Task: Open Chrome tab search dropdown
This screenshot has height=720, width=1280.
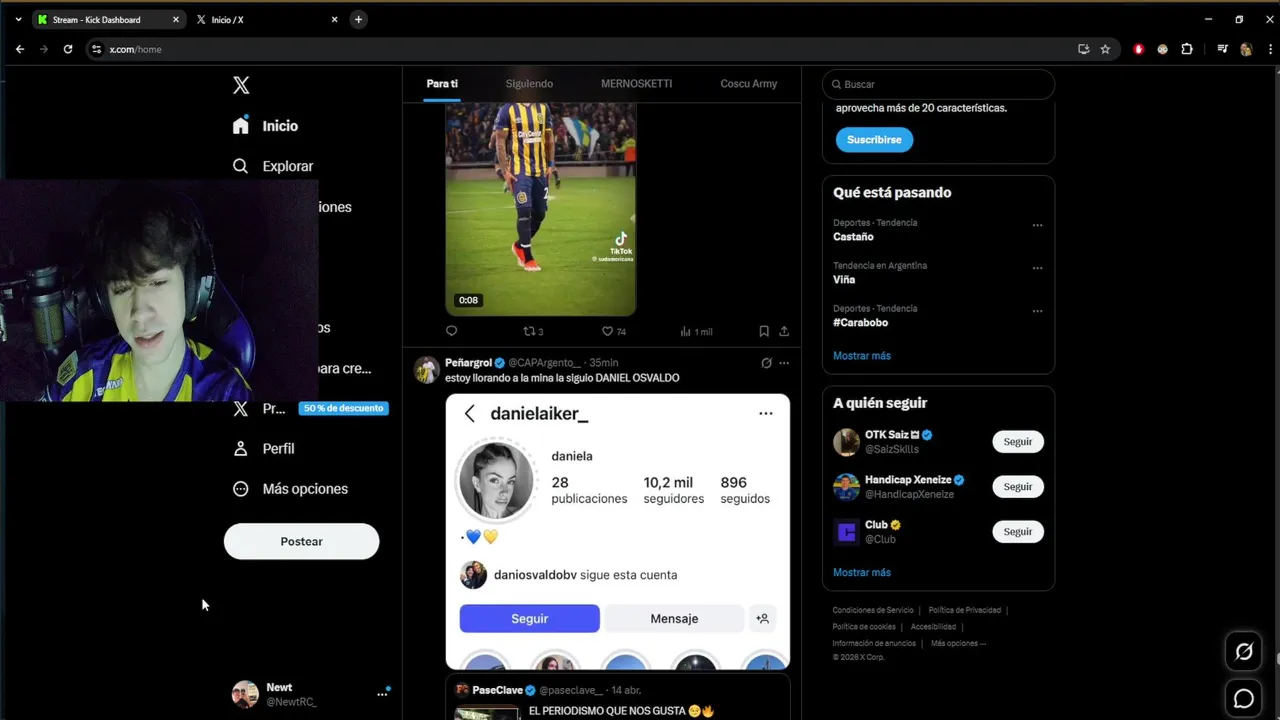Action: tap(18, 19)
